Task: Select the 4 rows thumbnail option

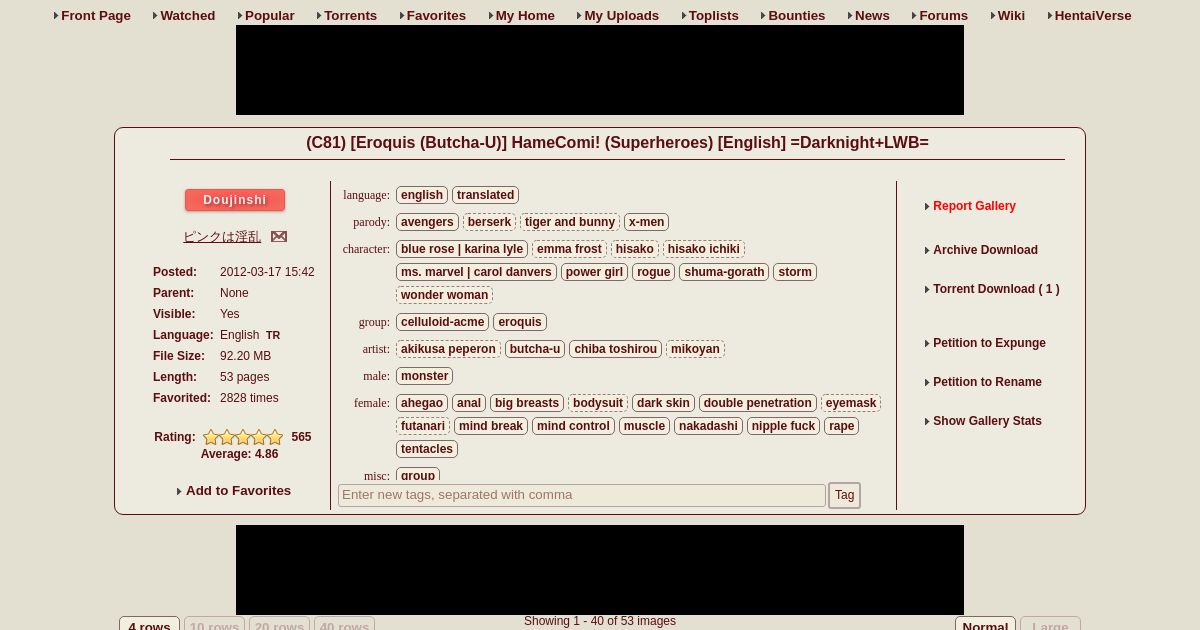Action: [149, 624]
